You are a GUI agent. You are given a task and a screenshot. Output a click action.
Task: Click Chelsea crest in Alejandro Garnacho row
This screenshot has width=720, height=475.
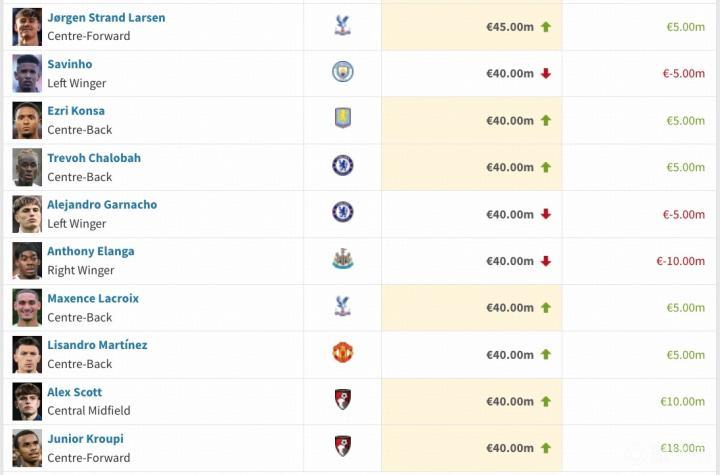(x=343, y=213)
